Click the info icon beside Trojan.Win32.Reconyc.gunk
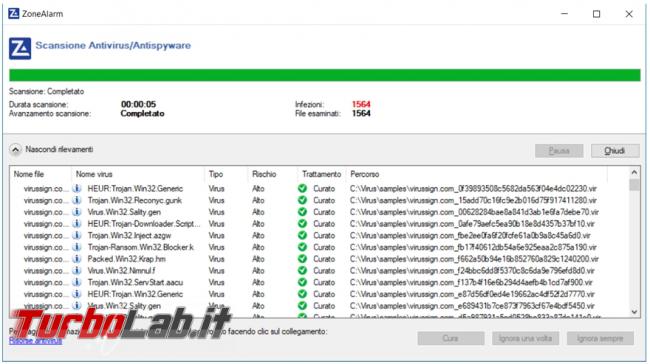The height and width of the screenshot is (364, 650). [x=77, y=200]
